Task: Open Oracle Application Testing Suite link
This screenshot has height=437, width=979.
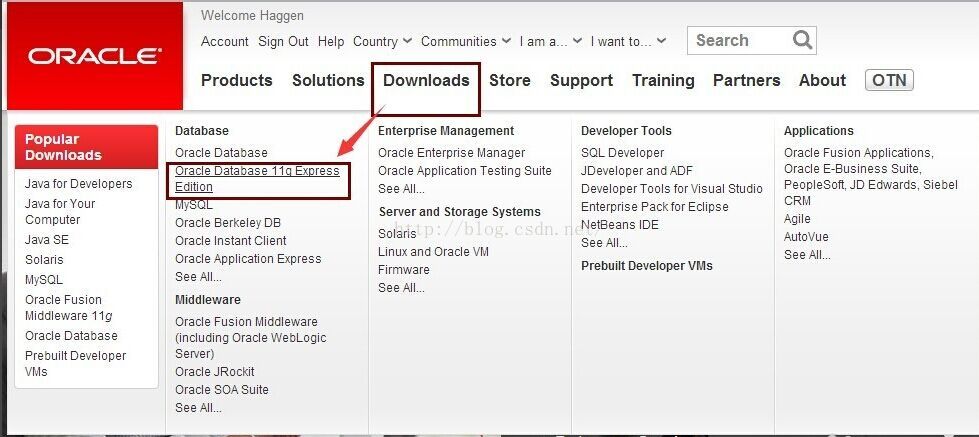Action: [x=465, y=170]
